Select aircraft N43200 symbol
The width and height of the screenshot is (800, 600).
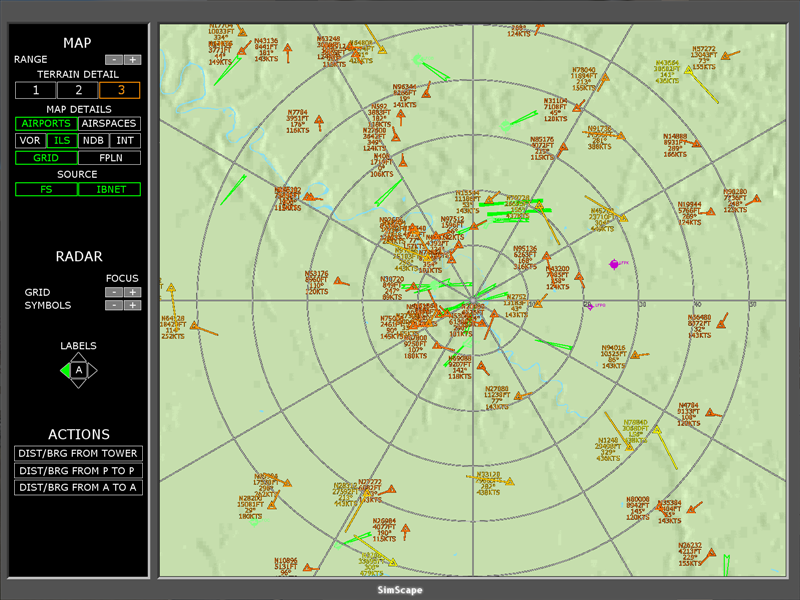click(579, 277)
